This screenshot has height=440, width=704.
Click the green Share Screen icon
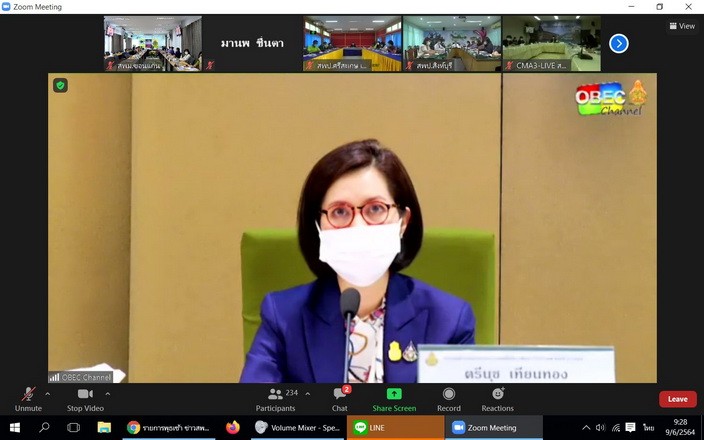[394, 394]
